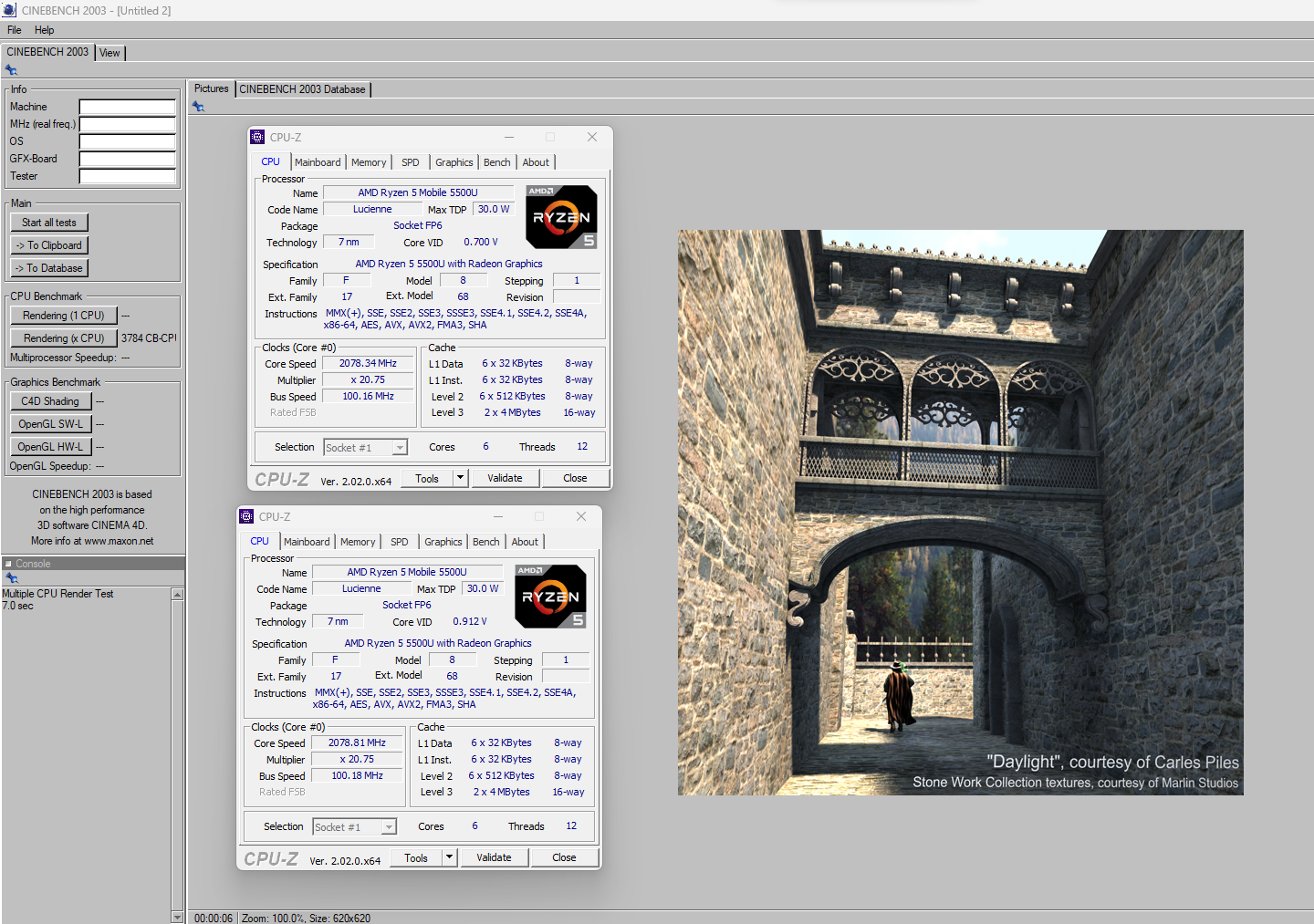Click the 2078.81 MHz core speed value
Viewport: 1314px width, 924px height.
(x=357, y=742)
